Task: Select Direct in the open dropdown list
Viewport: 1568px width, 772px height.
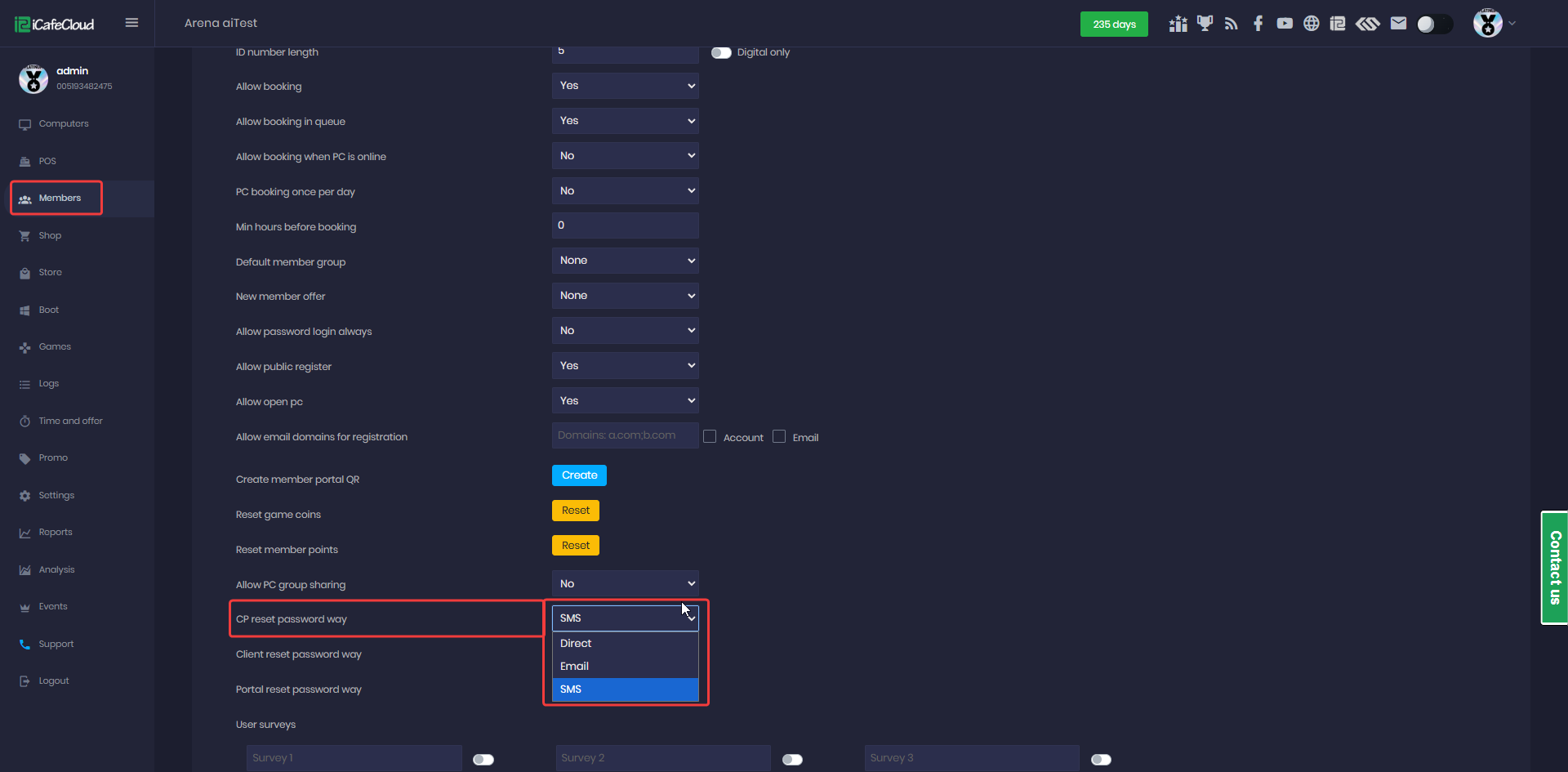Action: click(626, 644)
